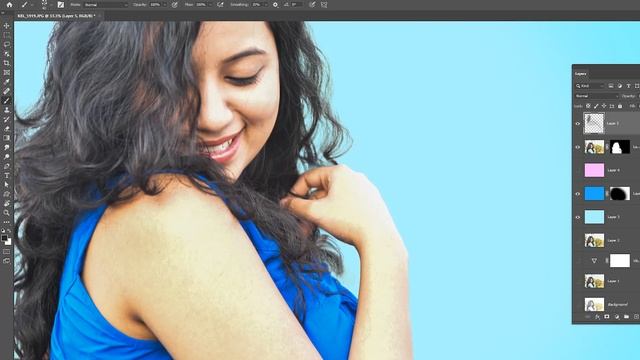Viewport: 640px width, 360px height.
Task: Toggle Quick Mask mode
Action: pos(7,252)
